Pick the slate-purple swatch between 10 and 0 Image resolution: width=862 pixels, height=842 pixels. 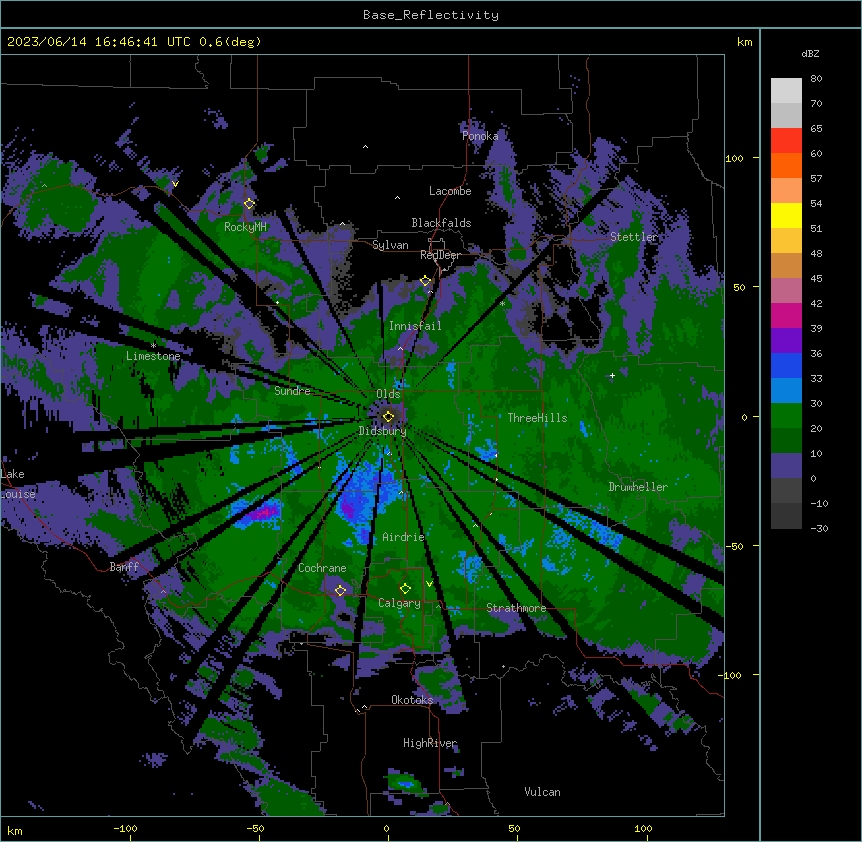pos(786,466)
